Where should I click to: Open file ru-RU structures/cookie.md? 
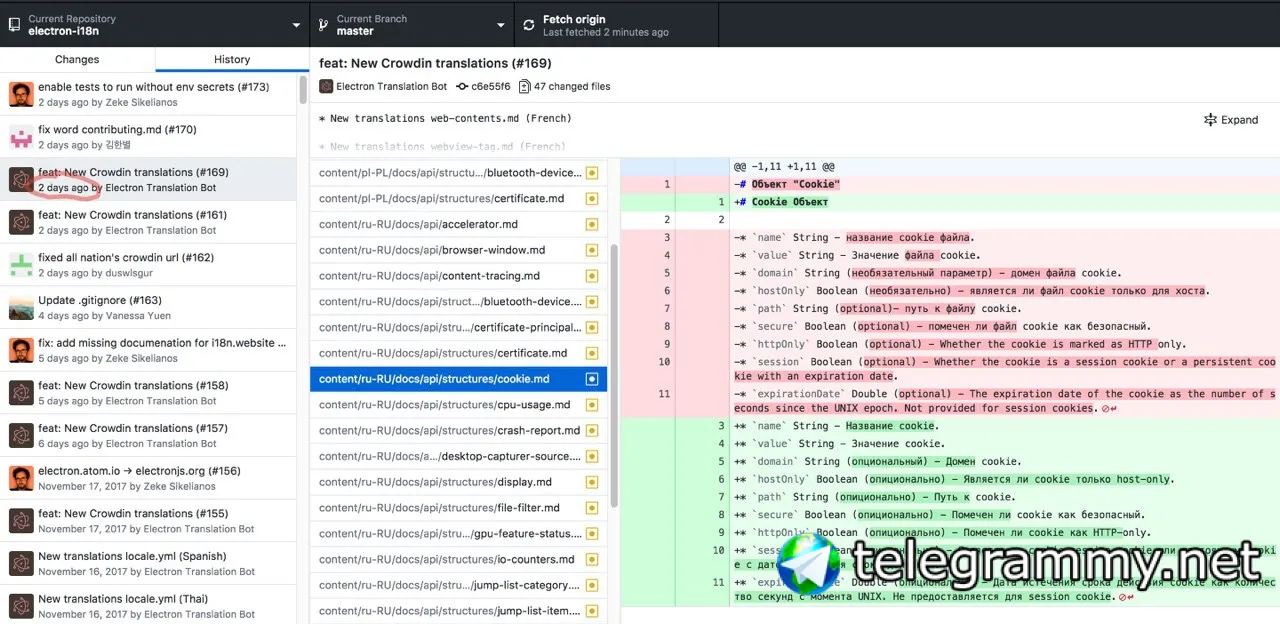458,379
